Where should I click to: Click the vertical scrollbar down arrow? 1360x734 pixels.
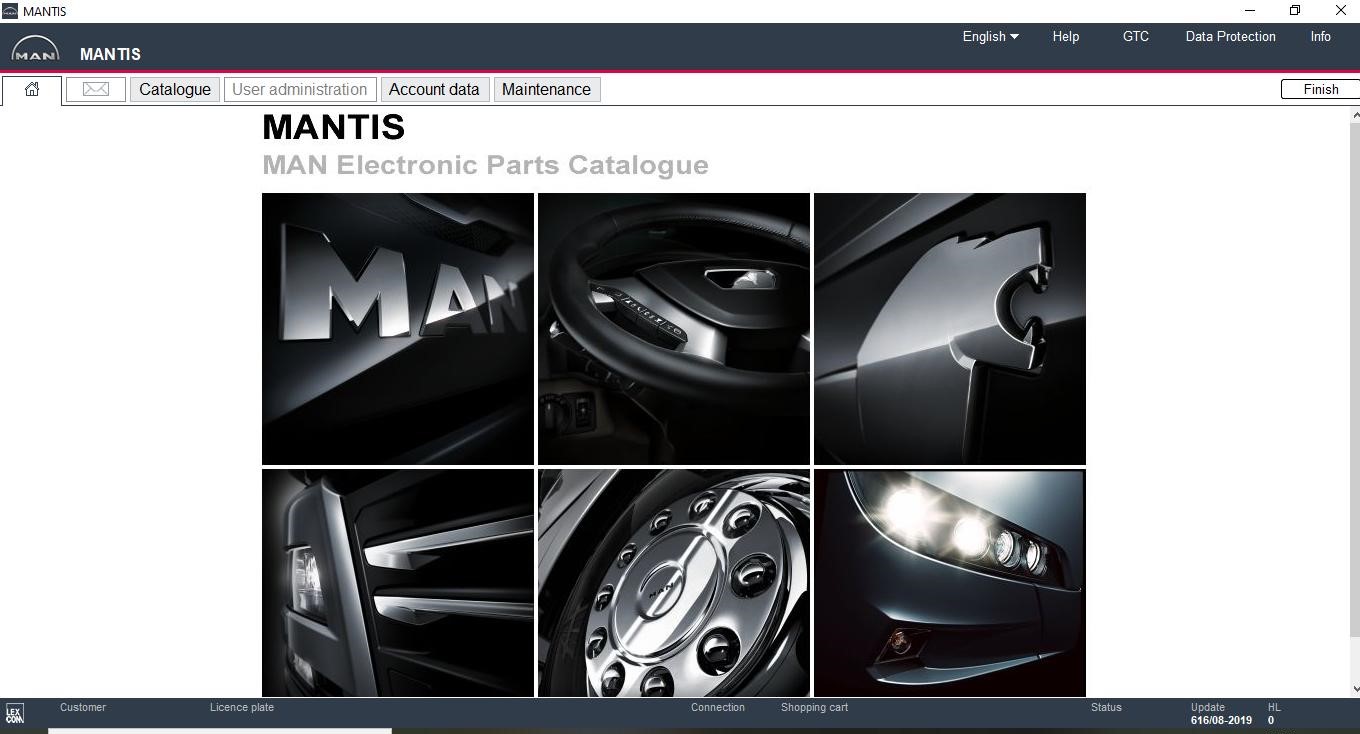[x=1355, y=688]
